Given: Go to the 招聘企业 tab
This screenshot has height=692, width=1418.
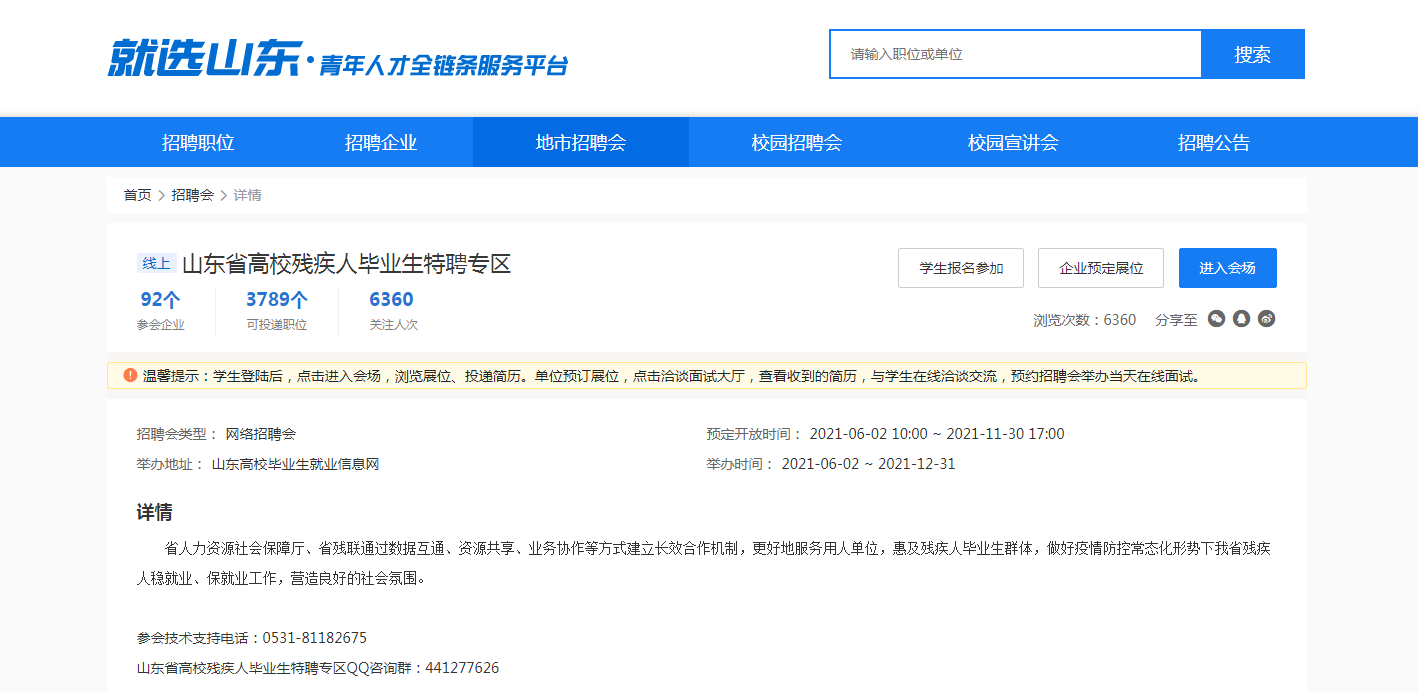Looking at the screenshot, I should [x=381, y=142].
